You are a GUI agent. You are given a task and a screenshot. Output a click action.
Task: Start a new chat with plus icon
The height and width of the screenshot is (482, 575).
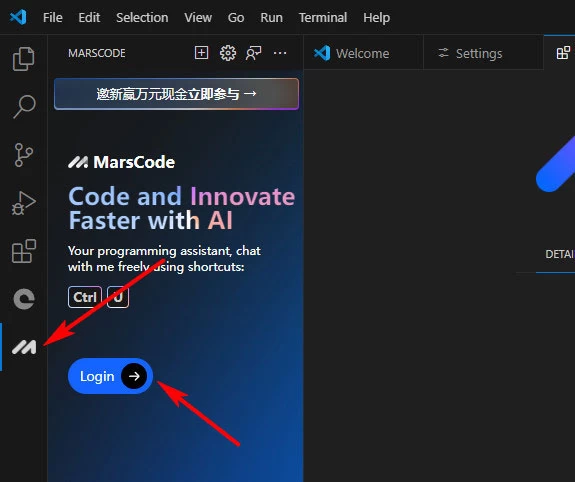[x=201, y=53]
